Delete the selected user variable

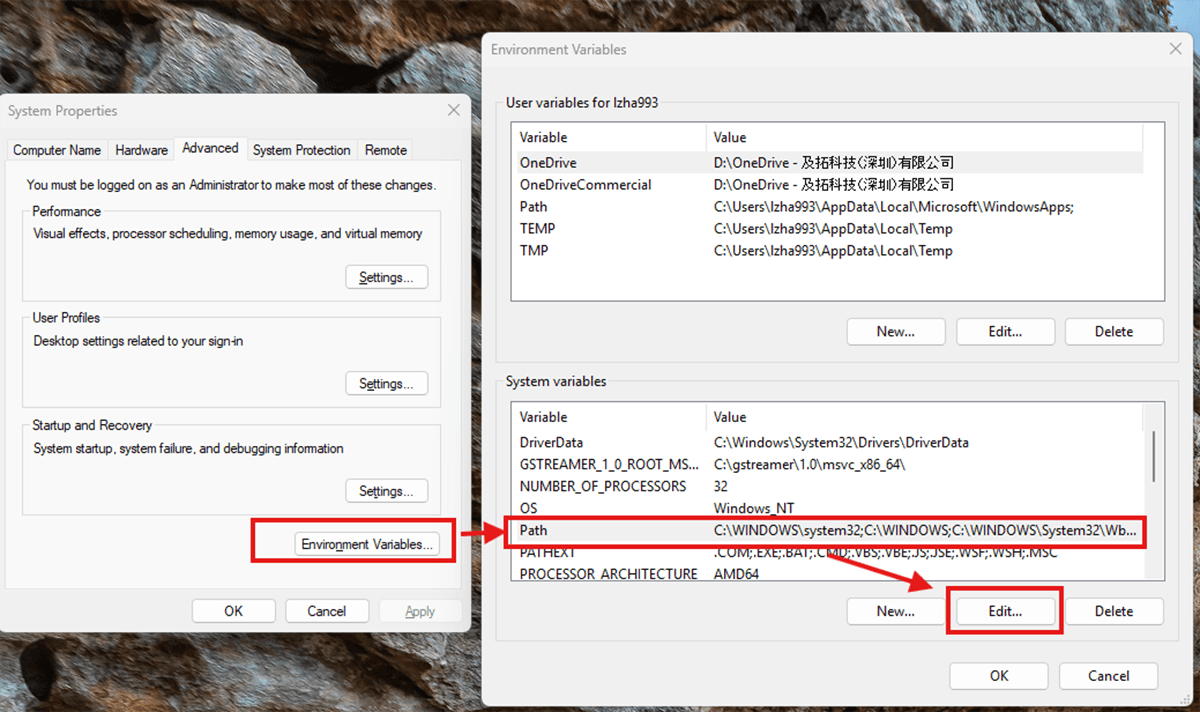click(x=1113, y=331)
